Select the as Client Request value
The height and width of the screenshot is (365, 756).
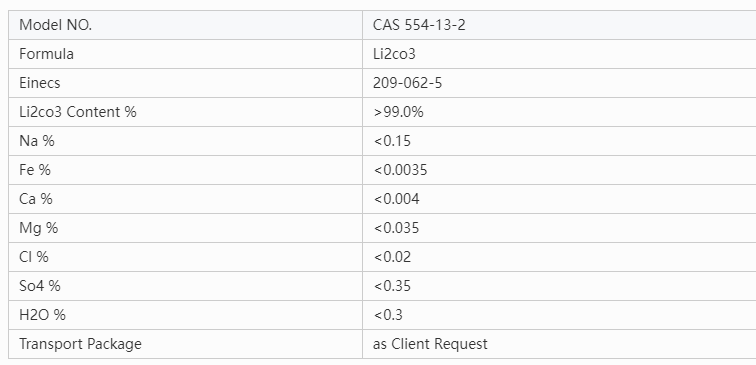430,344
